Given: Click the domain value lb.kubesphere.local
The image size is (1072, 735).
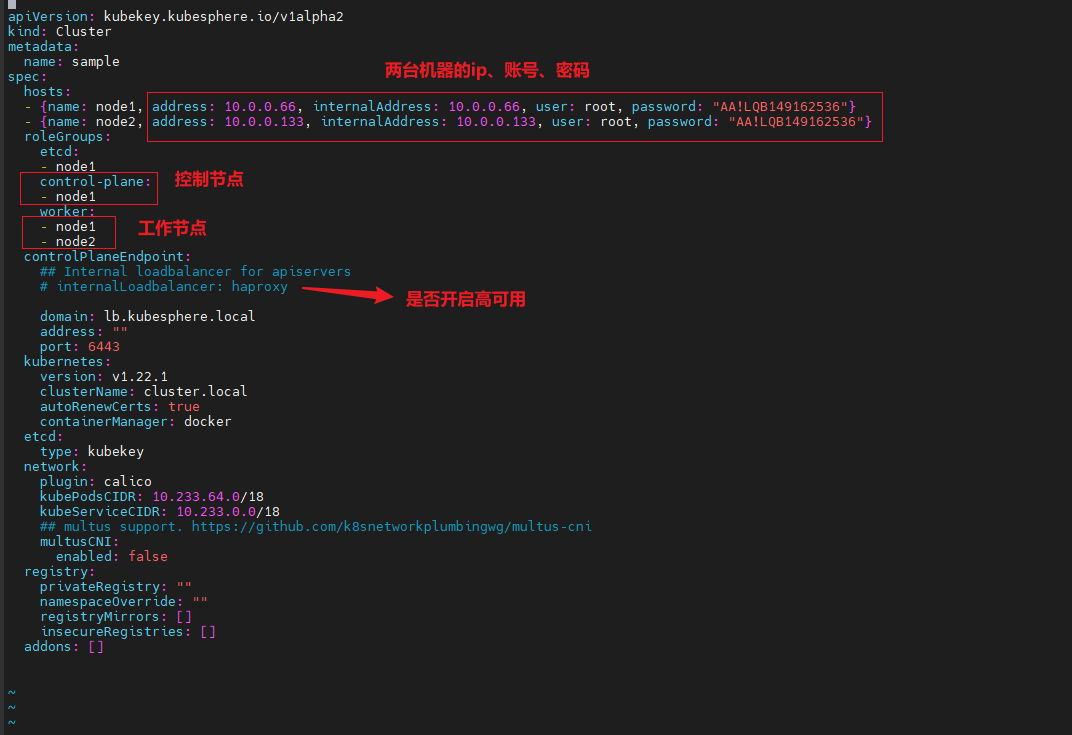Looking at the screenshot, I should click(179, 317).
